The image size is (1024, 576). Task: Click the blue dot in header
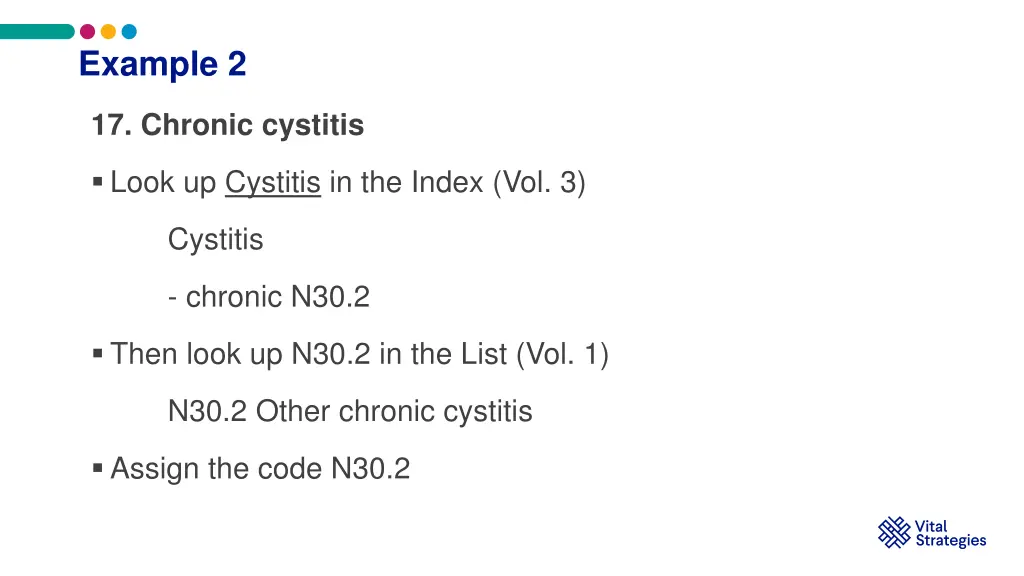129,31
